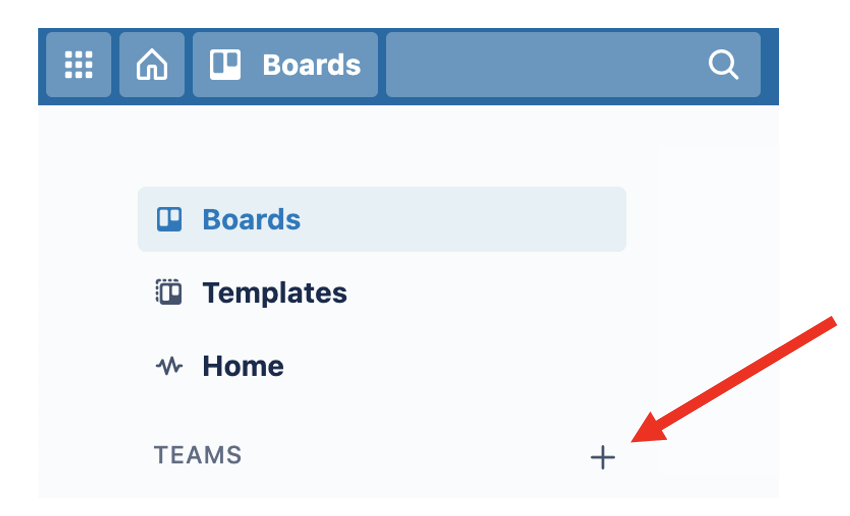
Task: Click the blue board icon beside sidebar Boards
Action: pos(169,220)
